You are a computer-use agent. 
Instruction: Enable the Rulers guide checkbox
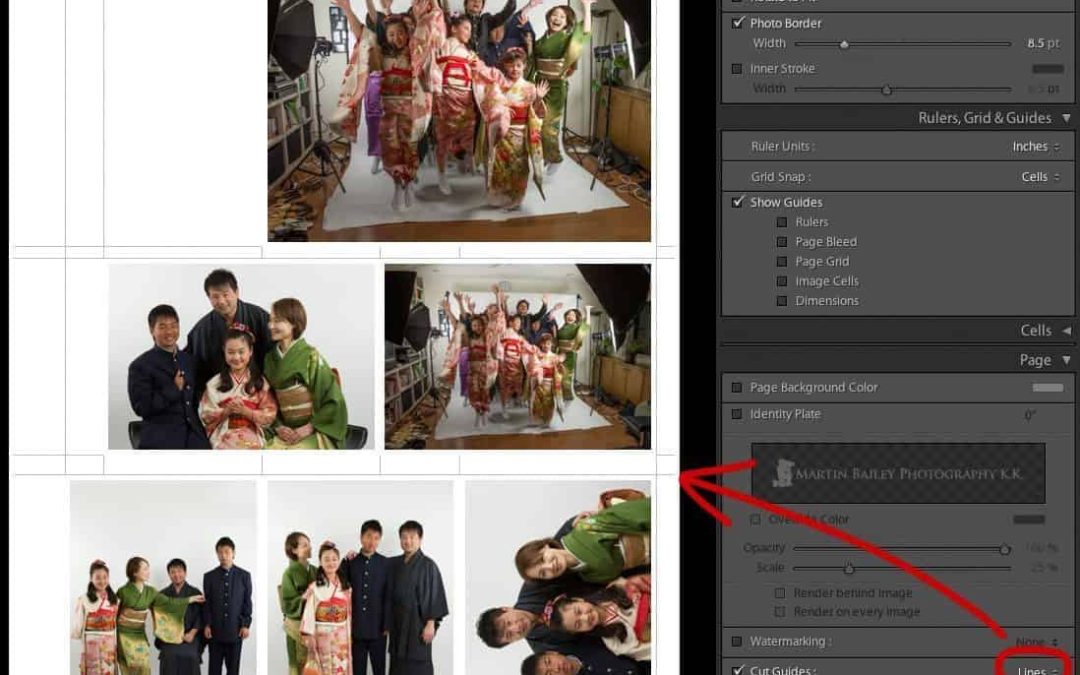point(782,222)
